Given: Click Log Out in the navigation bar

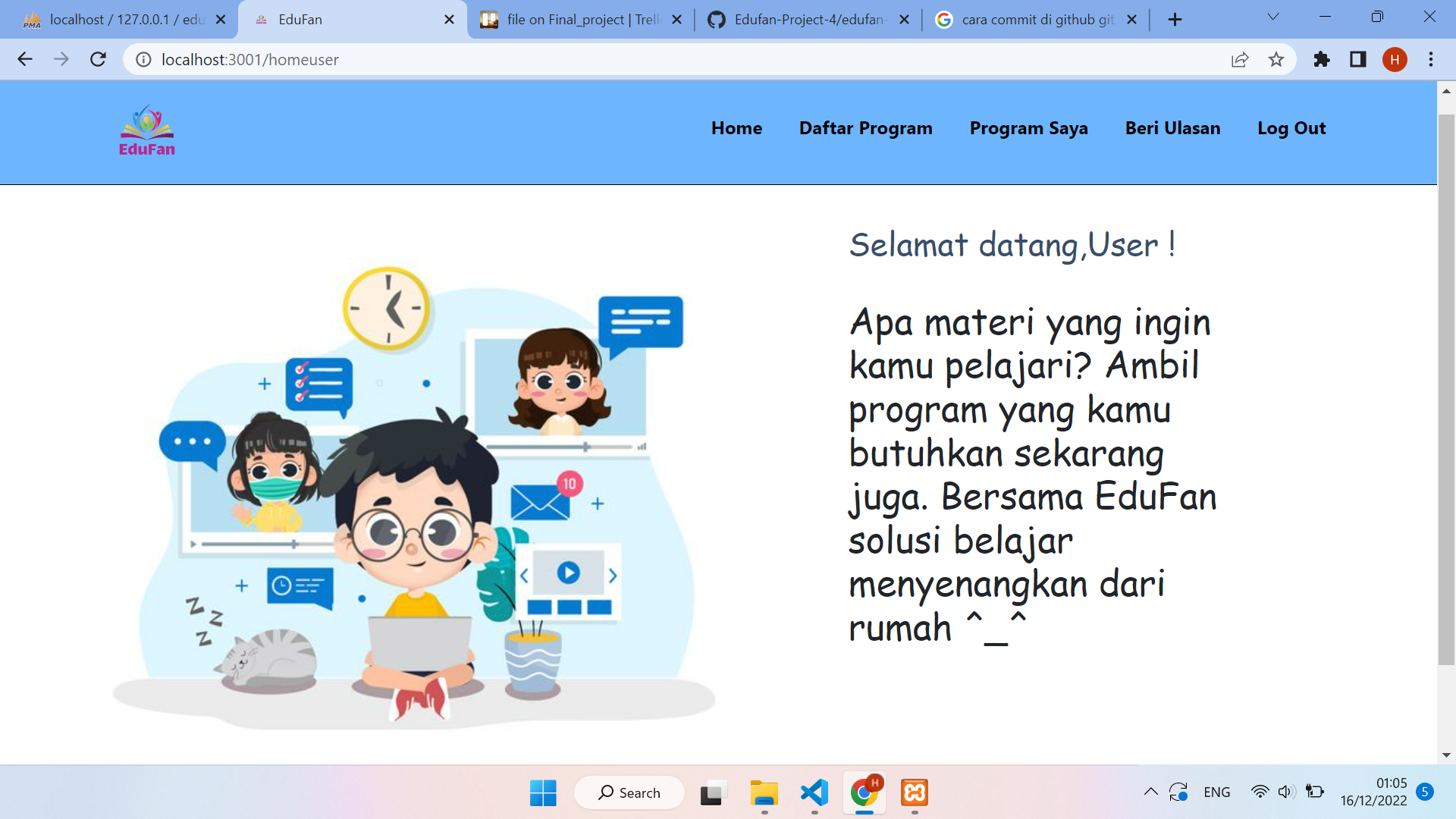Looking at the screenshot, I should tap(1291, 128).
